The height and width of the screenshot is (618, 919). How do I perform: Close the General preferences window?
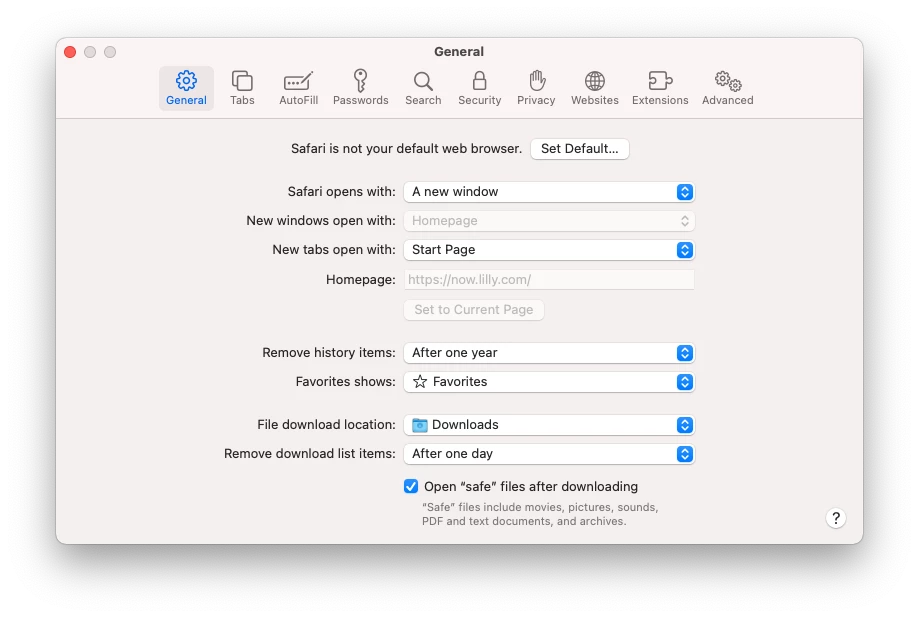pyautogui.click(x=70, y=52)
